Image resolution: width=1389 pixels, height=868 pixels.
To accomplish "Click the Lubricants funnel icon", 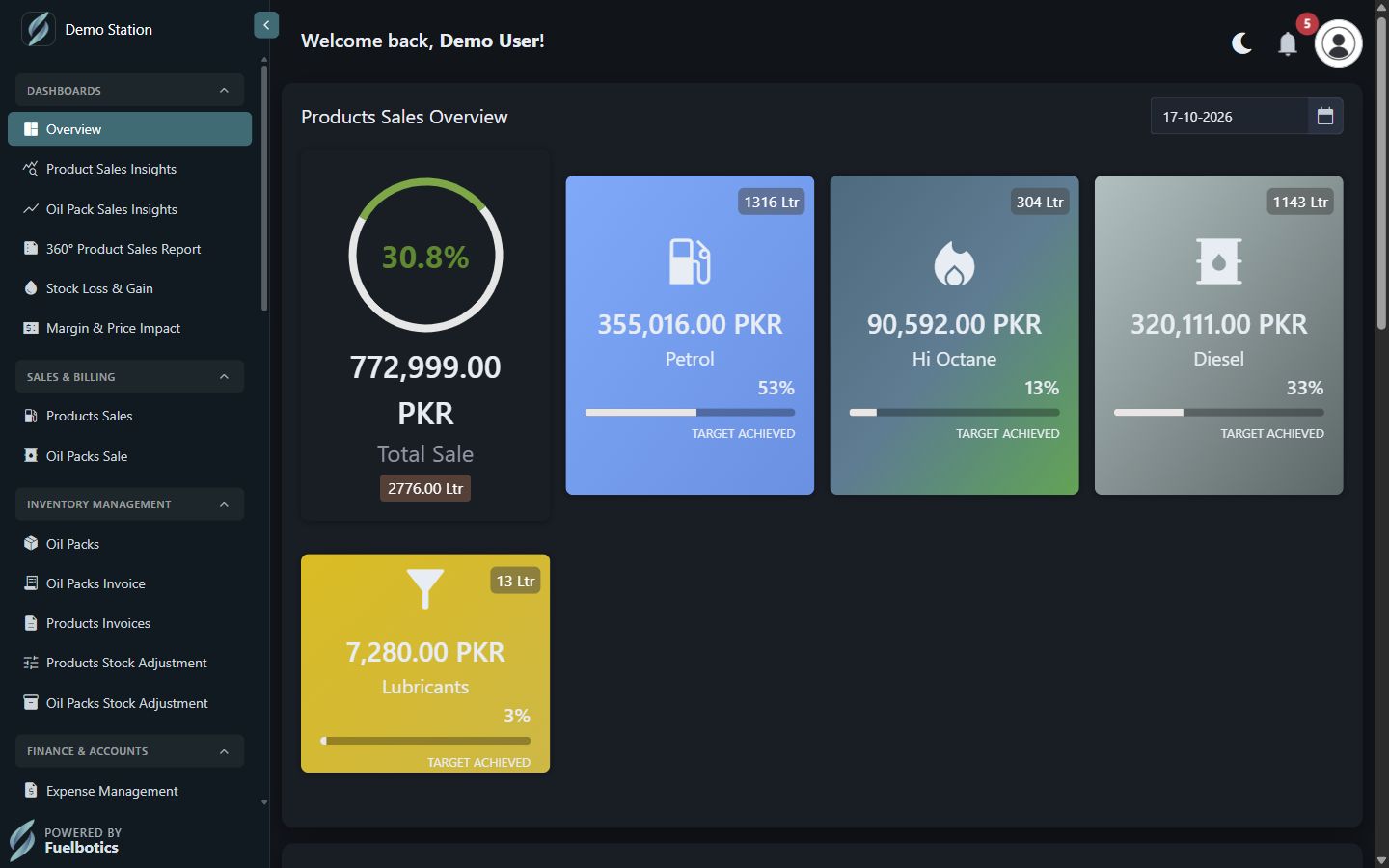I will [x=425, y=588].
